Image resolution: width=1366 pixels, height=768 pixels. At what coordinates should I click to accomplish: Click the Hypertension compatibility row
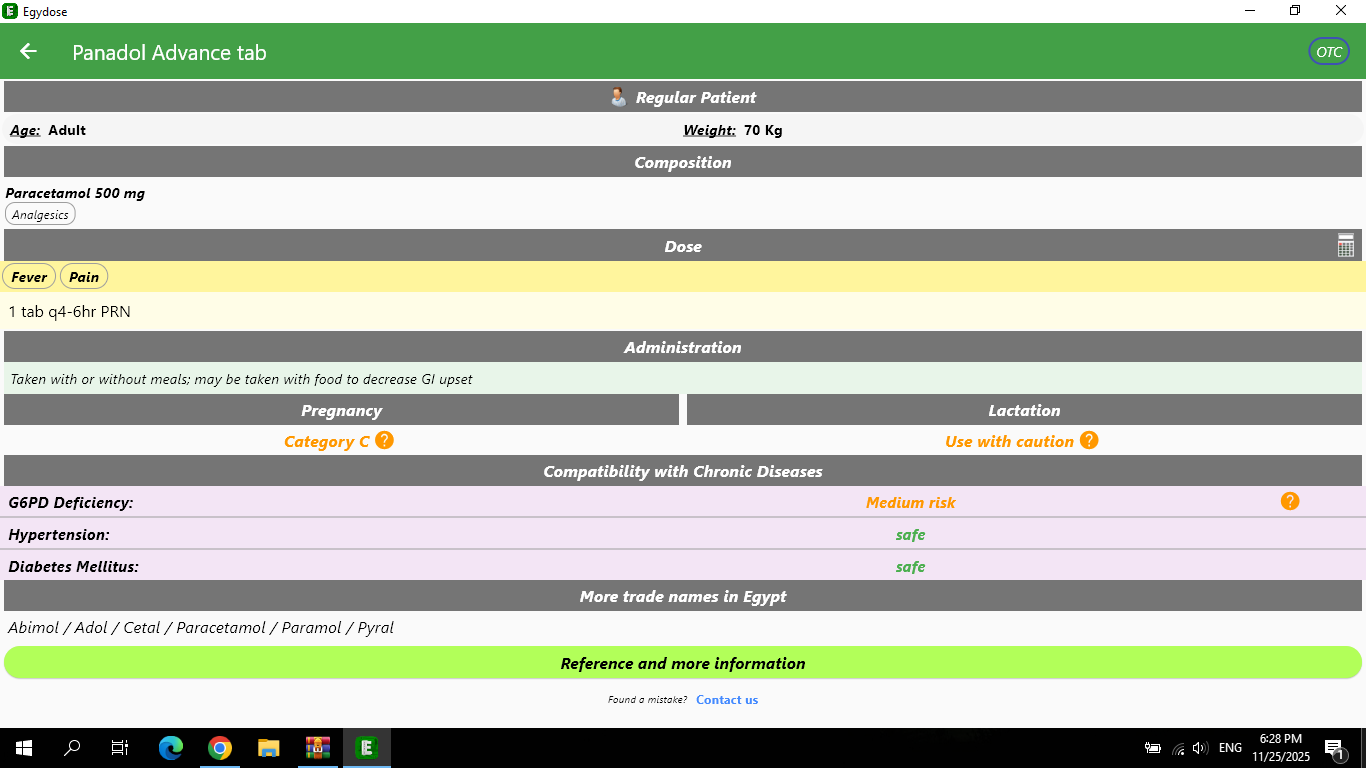(x=682, y=535)
